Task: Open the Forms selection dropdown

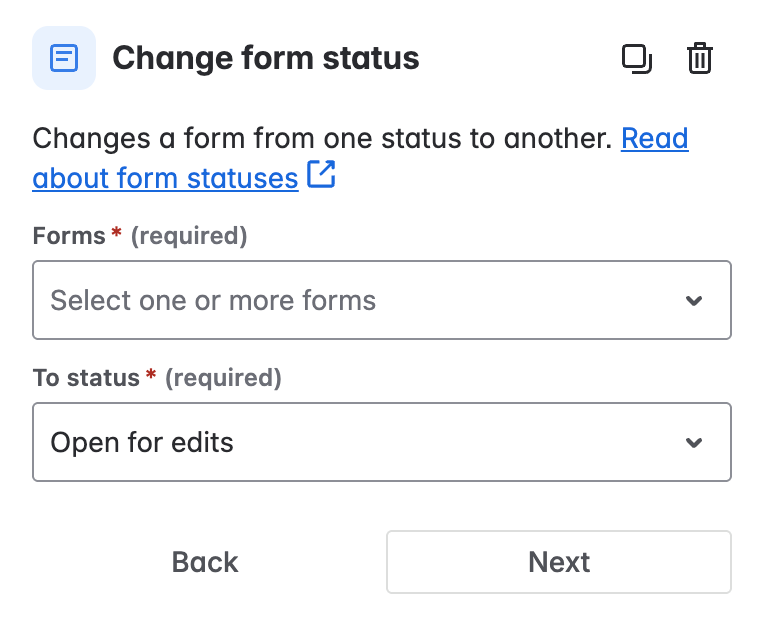Action: (x=381, y=300)
